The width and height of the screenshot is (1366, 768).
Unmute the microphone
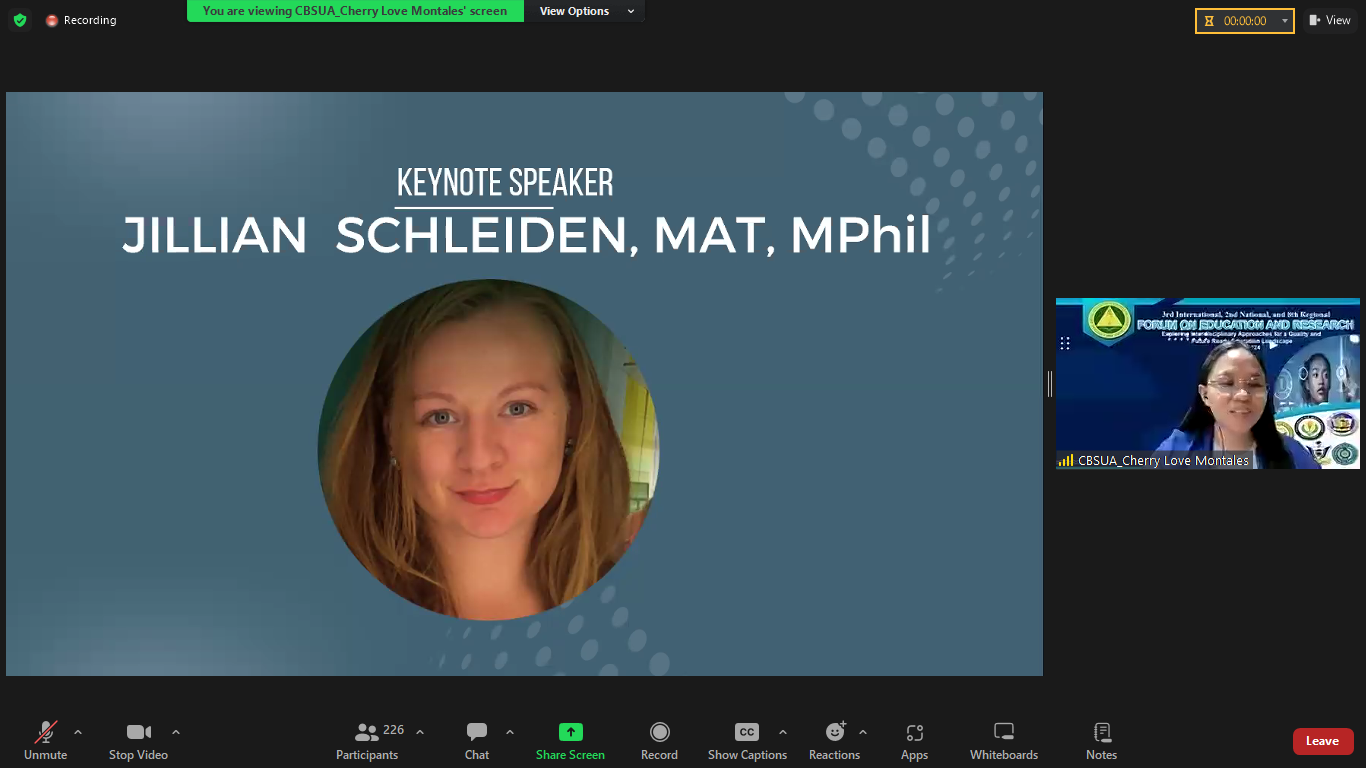(46, 741)
